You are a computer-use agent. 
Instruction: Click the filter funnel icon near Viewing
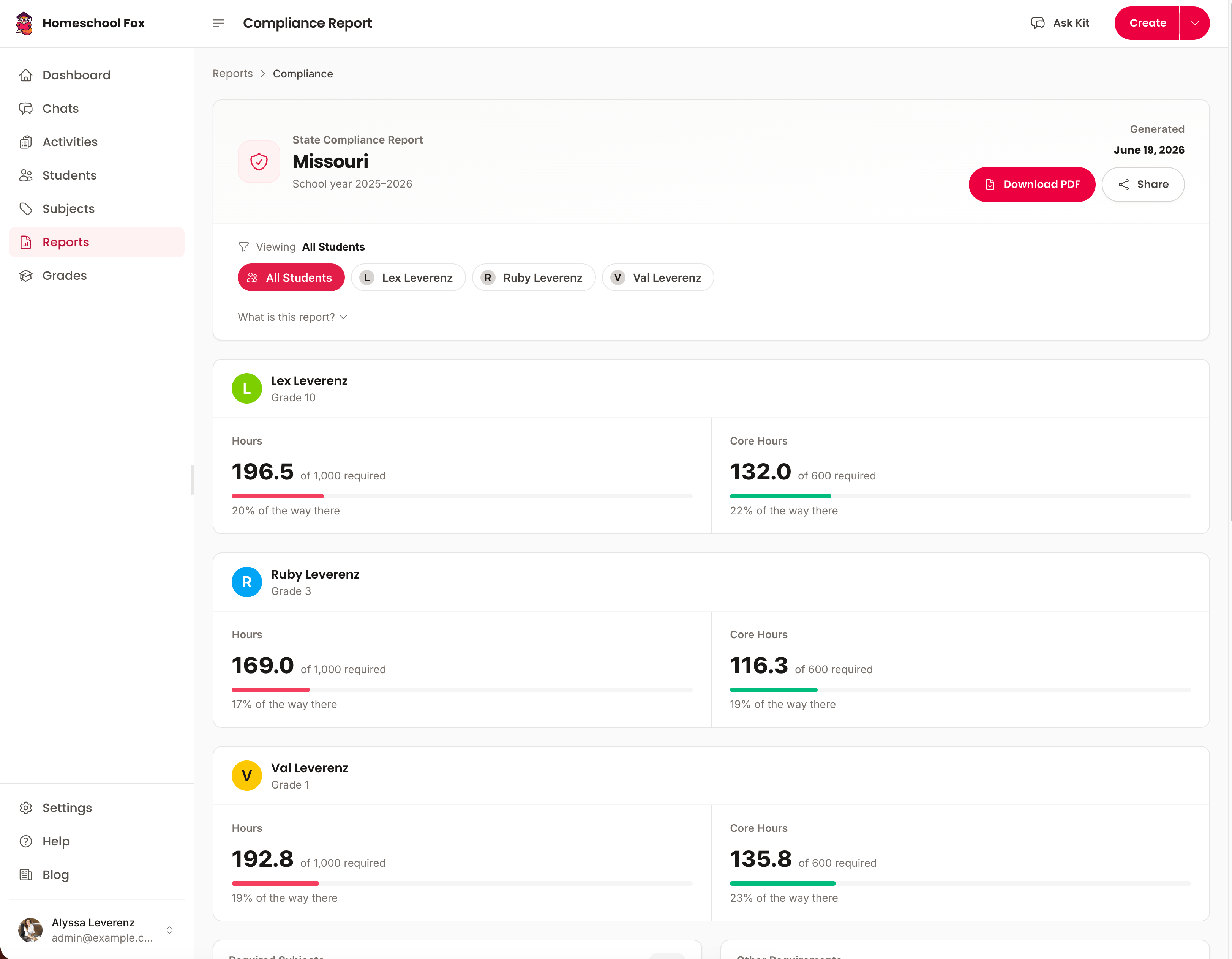point(244,247)
